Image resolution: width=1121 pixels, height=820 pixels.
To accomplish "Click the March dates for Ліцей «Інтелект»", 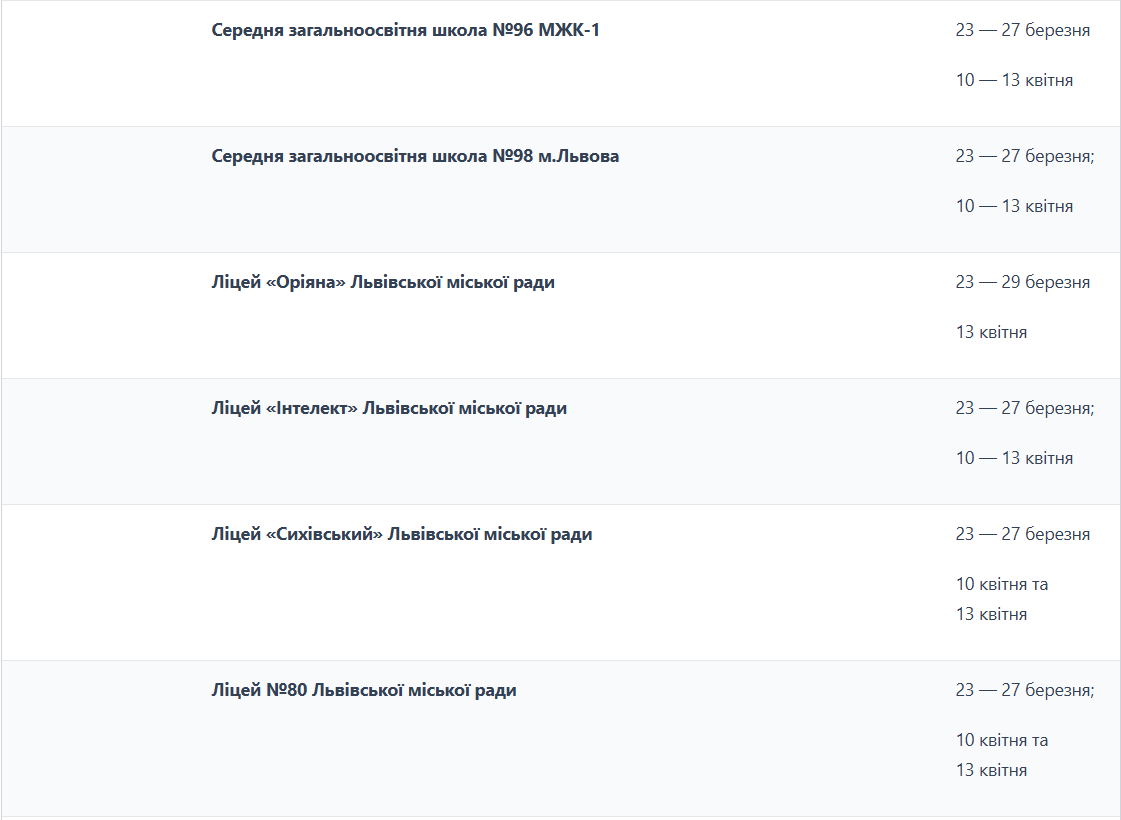I will pyautogui.click(x=1024, y=408).
